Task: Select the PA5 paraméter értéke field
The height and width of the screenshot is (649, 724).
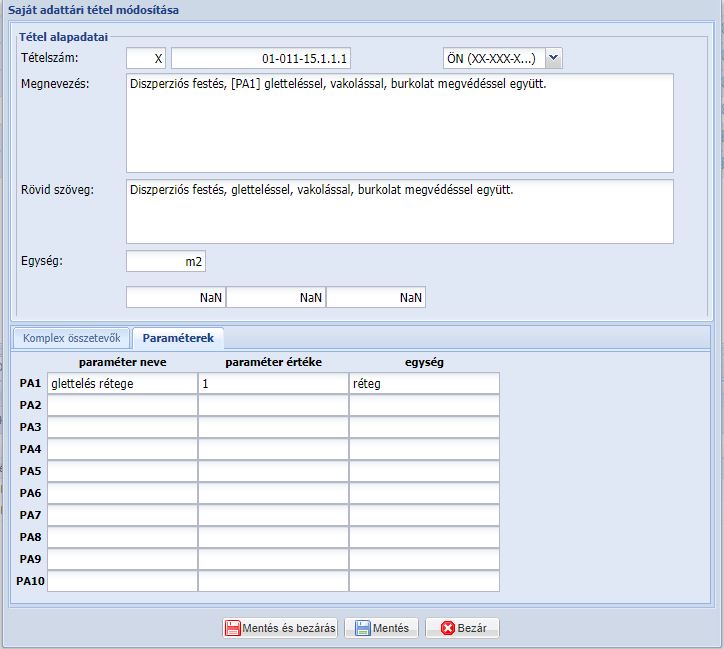Action: pos(273,471)
